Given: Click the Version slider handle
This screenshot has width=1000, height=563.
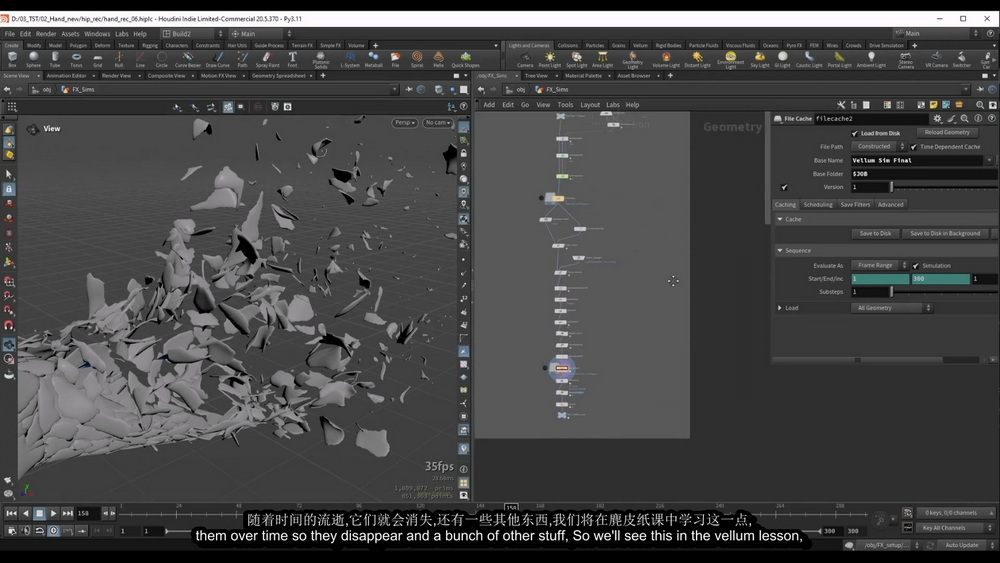Looking at the screenshot, I should tap(892, 187).
